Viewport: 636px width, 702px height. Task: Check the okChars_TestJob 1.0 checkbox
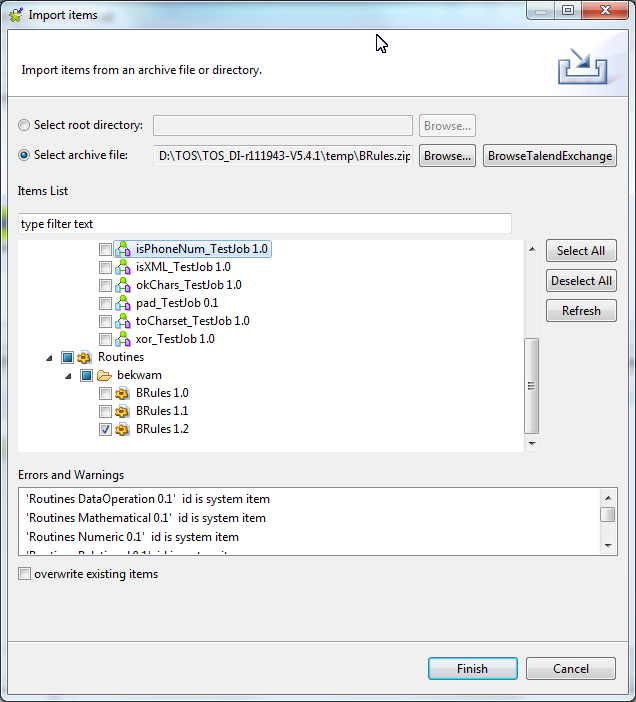tap(105, 285)
